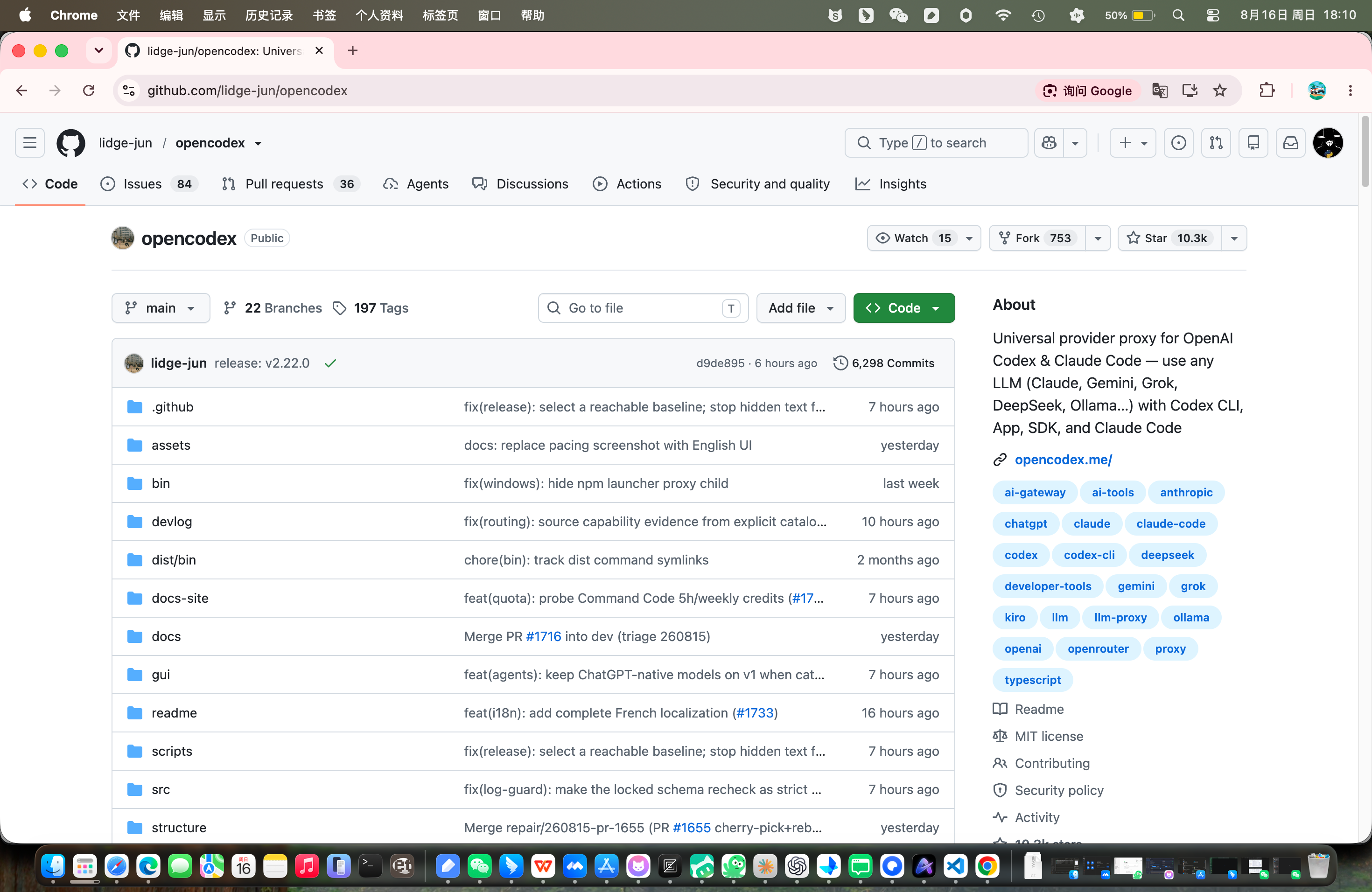Viewport: 1372px width, 892px height.
Task: Open the repositories icon in header
Action: pyautogui.click(x=1253, y=143)
